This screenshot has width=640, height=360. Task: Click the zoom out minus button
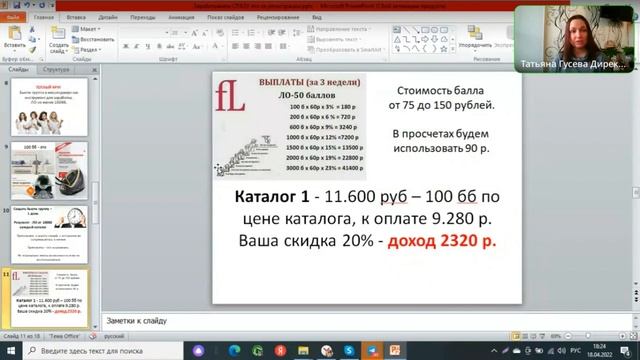pos(568,336)
